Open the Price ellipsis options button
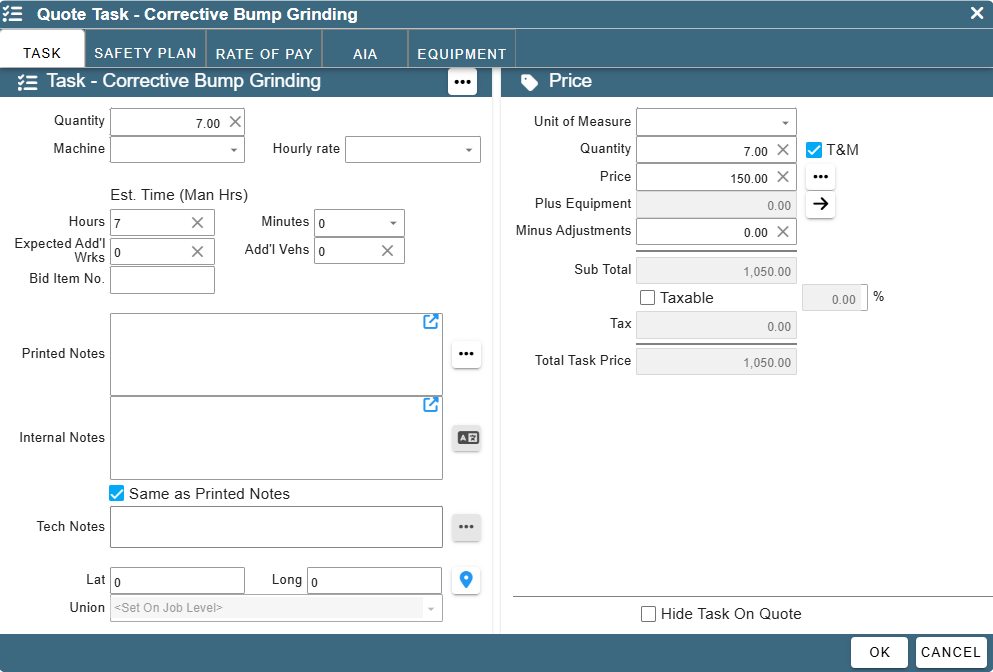The width and height of the screenshot is (993, 672). [820, 177]
